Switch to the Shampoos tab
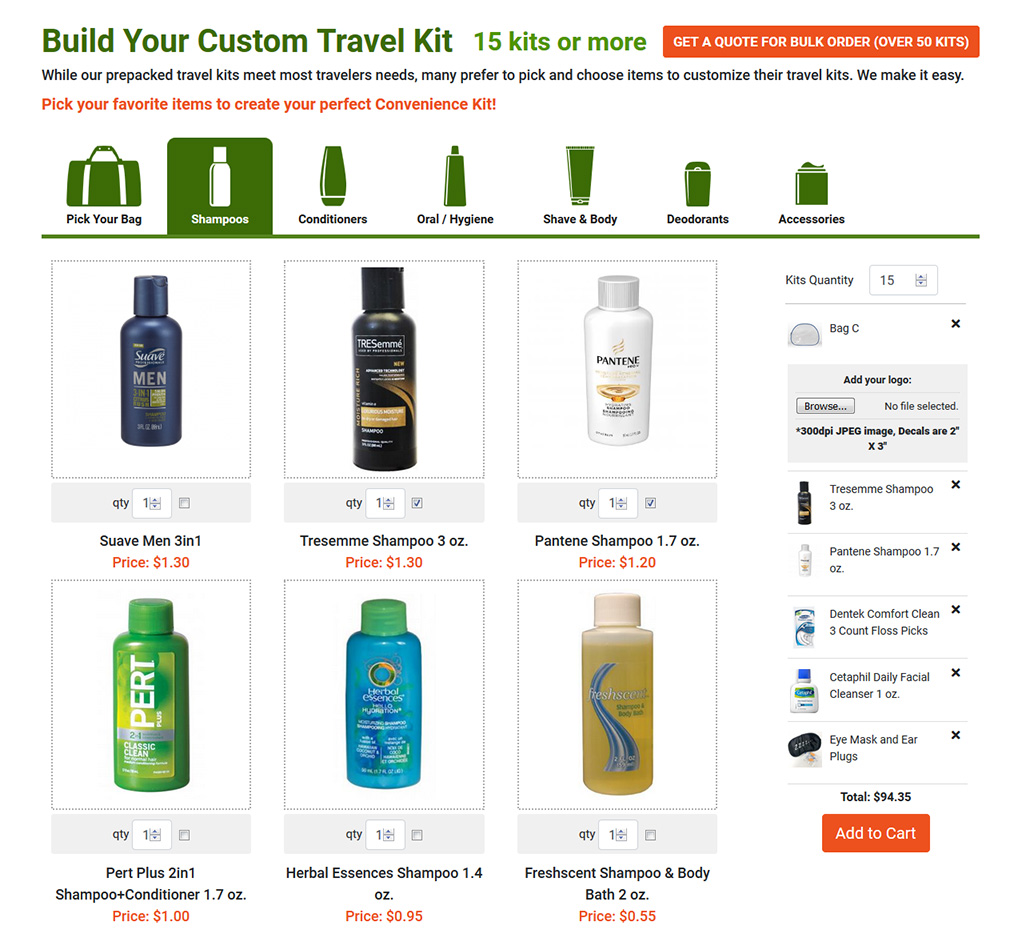Image resolution: width=1018 pixels, height=938 pixels. point(219,186)
